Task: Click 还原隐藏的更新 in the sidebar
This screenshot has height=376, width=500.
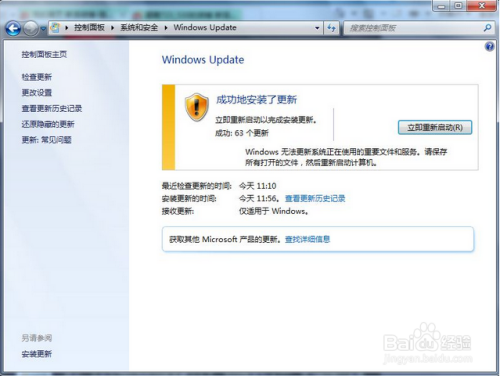Action: click(x=48, y=124)
